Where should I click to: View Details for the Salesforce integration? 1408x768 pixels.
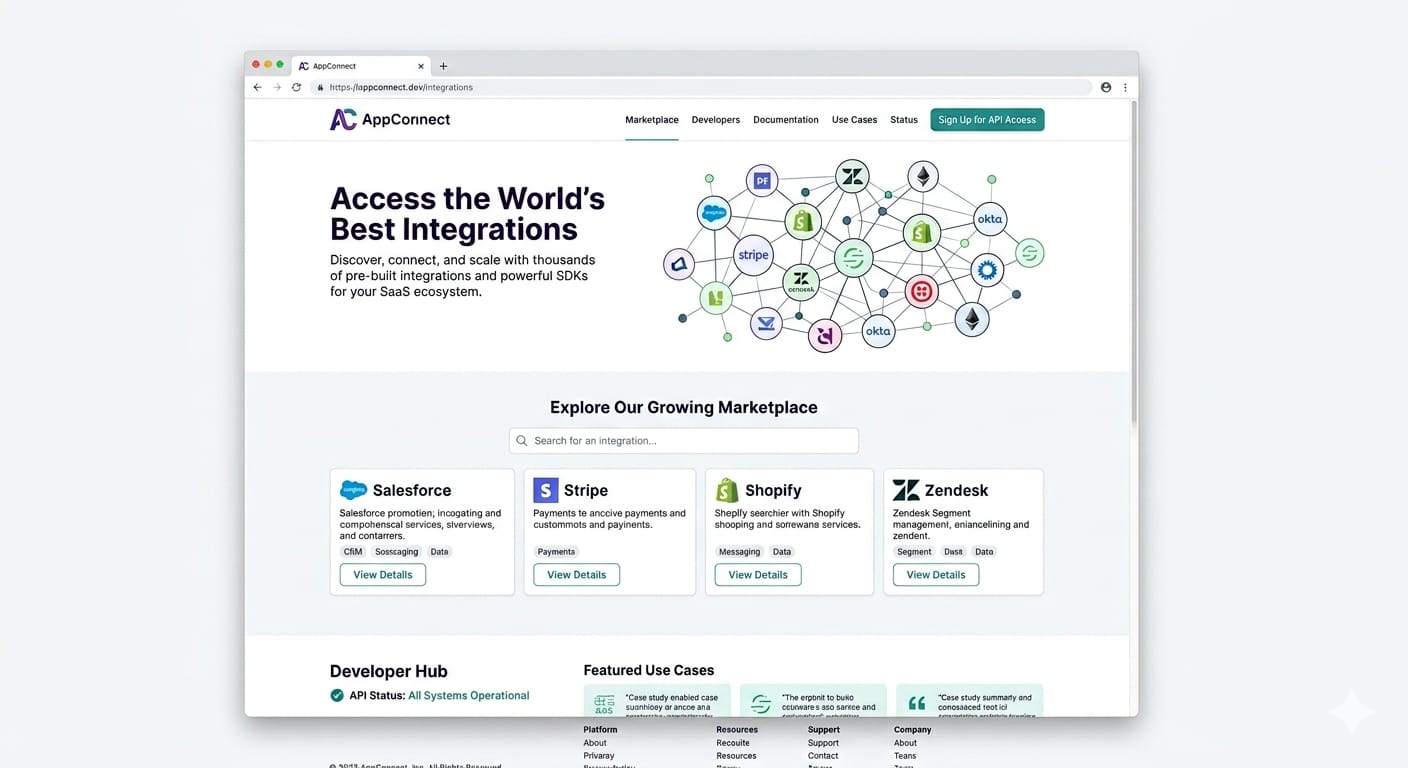382,575
